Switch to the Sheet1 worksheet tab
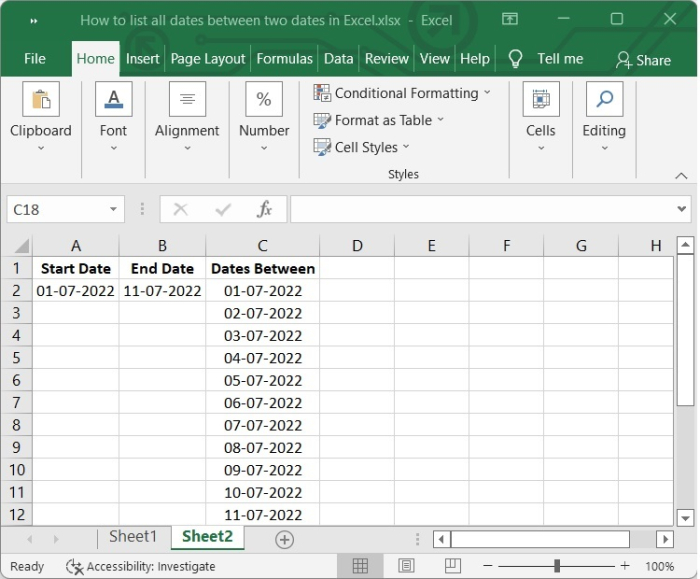The height and width of the screenshot is (579, 700). click(133, 537)
